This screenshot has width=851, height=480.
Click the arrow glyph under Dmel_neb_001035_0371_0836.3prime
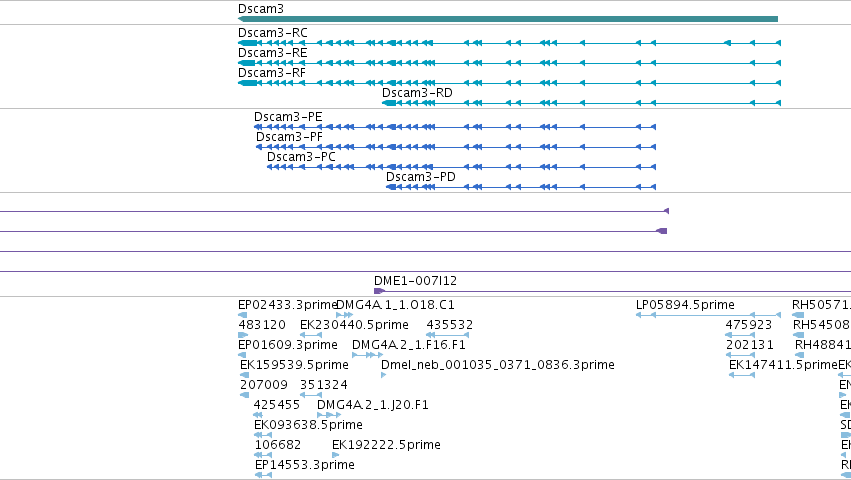pos(383,375)
